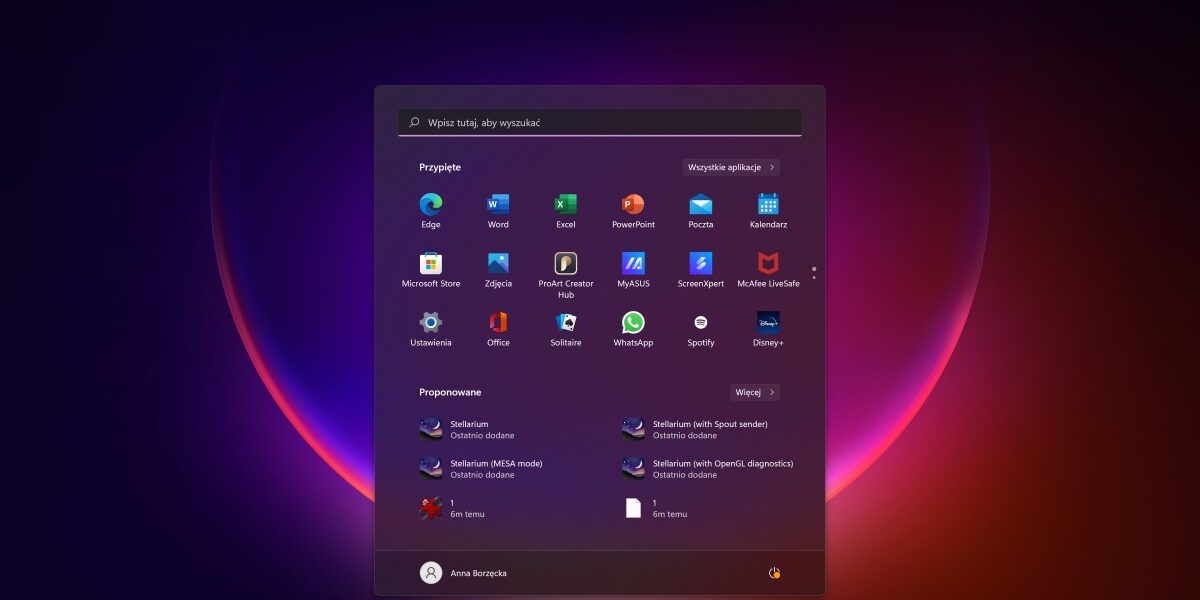
Task: Launch PowerPoint
Action: [x=634, y=210]
